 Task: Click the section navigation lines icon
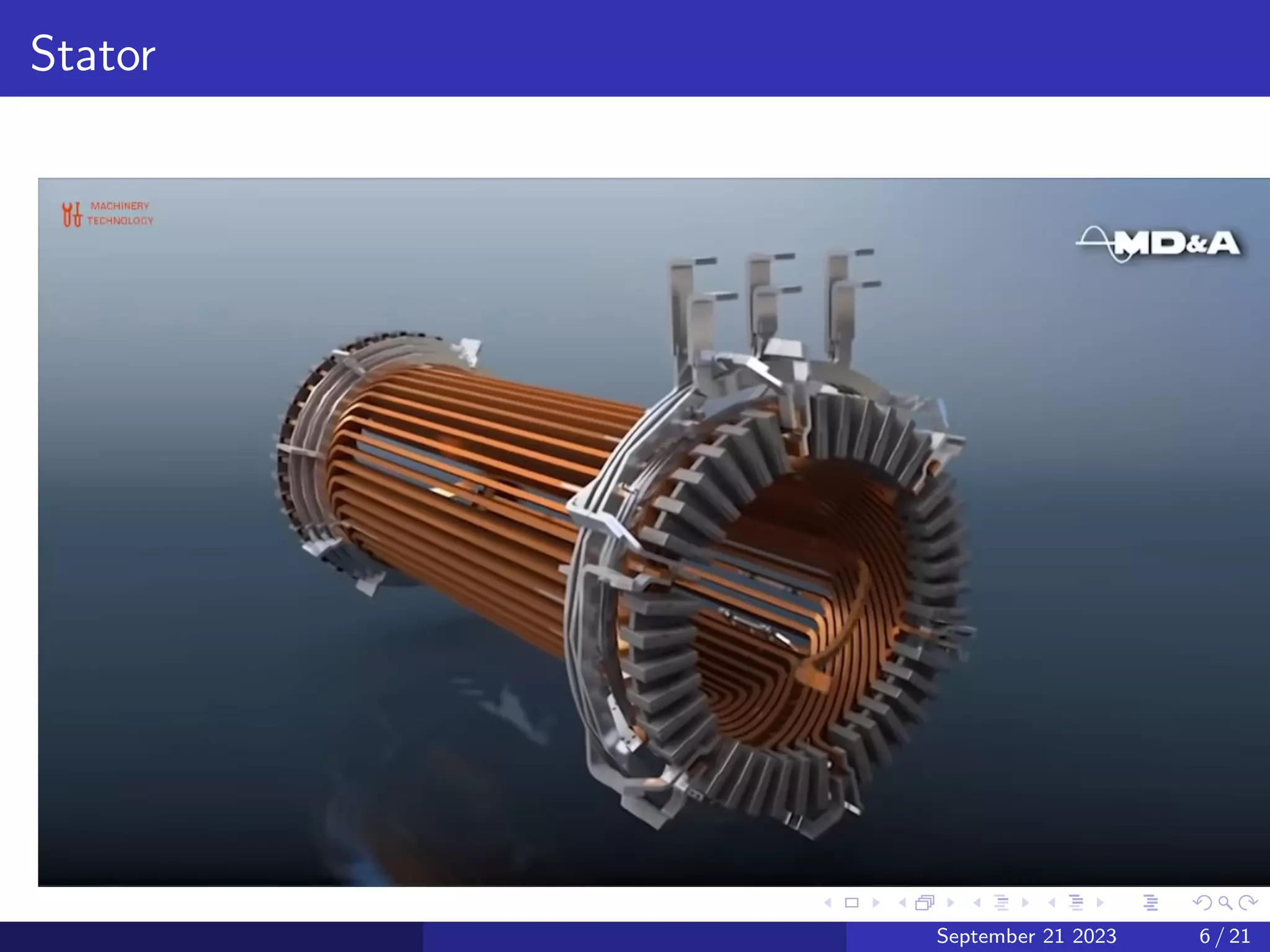click(1076, 903)
